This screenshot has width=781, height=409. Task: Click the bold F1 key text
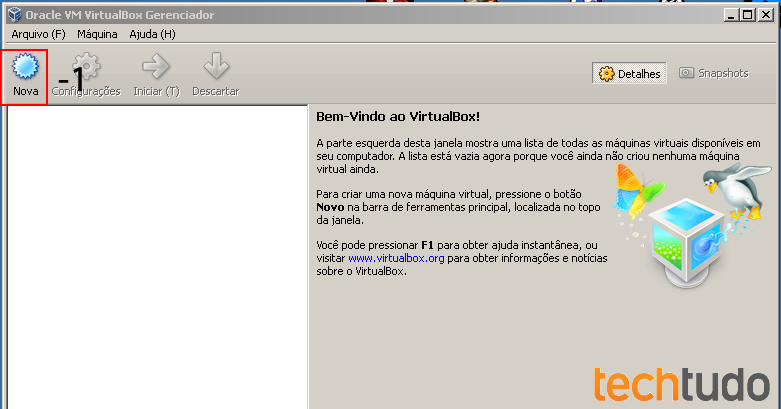pyautogui.click(x=427, y=245)
